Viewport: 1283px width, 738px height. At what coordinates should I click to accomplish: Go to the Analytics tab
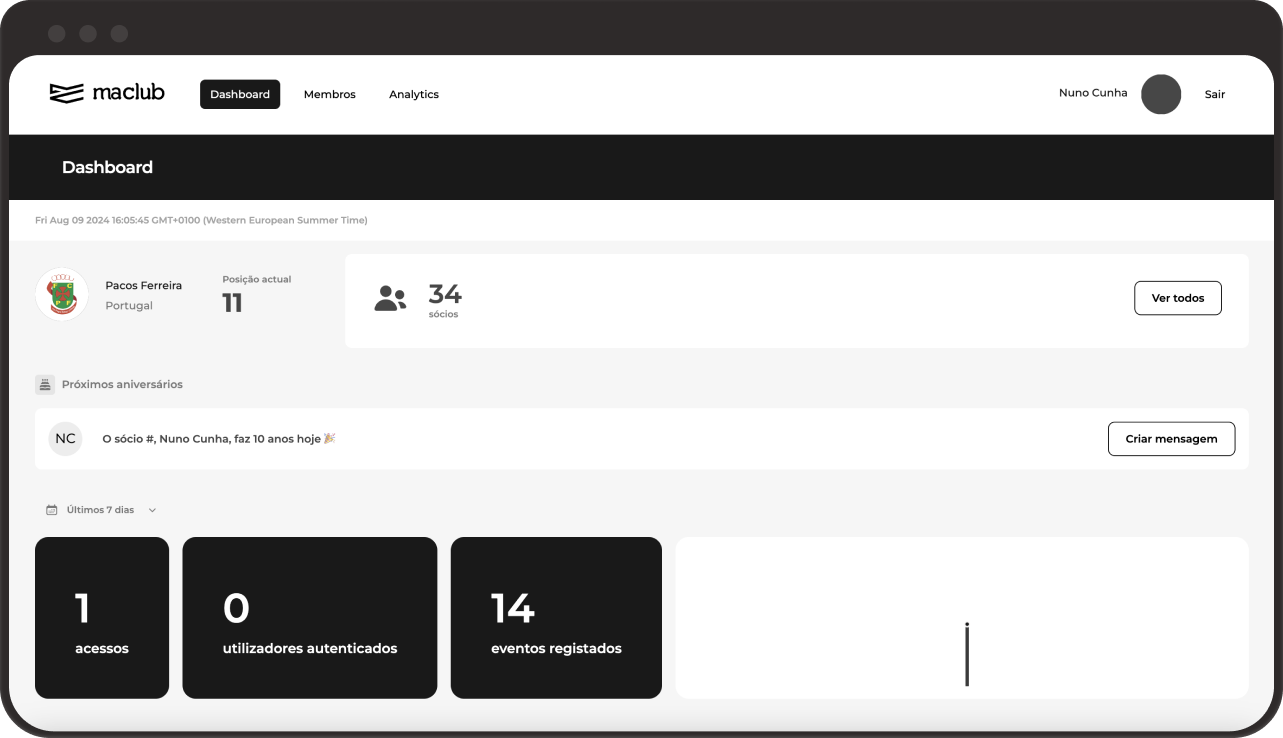click(413, 94)
